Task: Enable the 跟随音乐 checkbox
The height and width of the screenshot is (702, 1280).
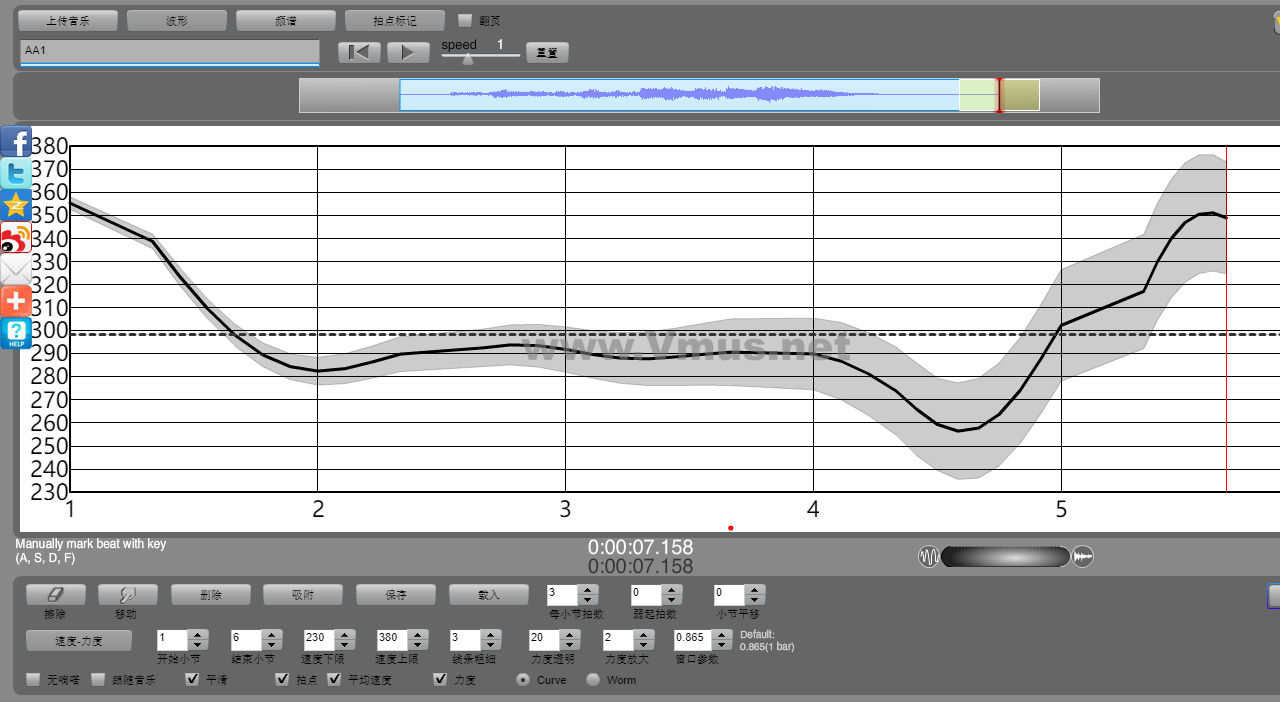Action: pos(98,680)
